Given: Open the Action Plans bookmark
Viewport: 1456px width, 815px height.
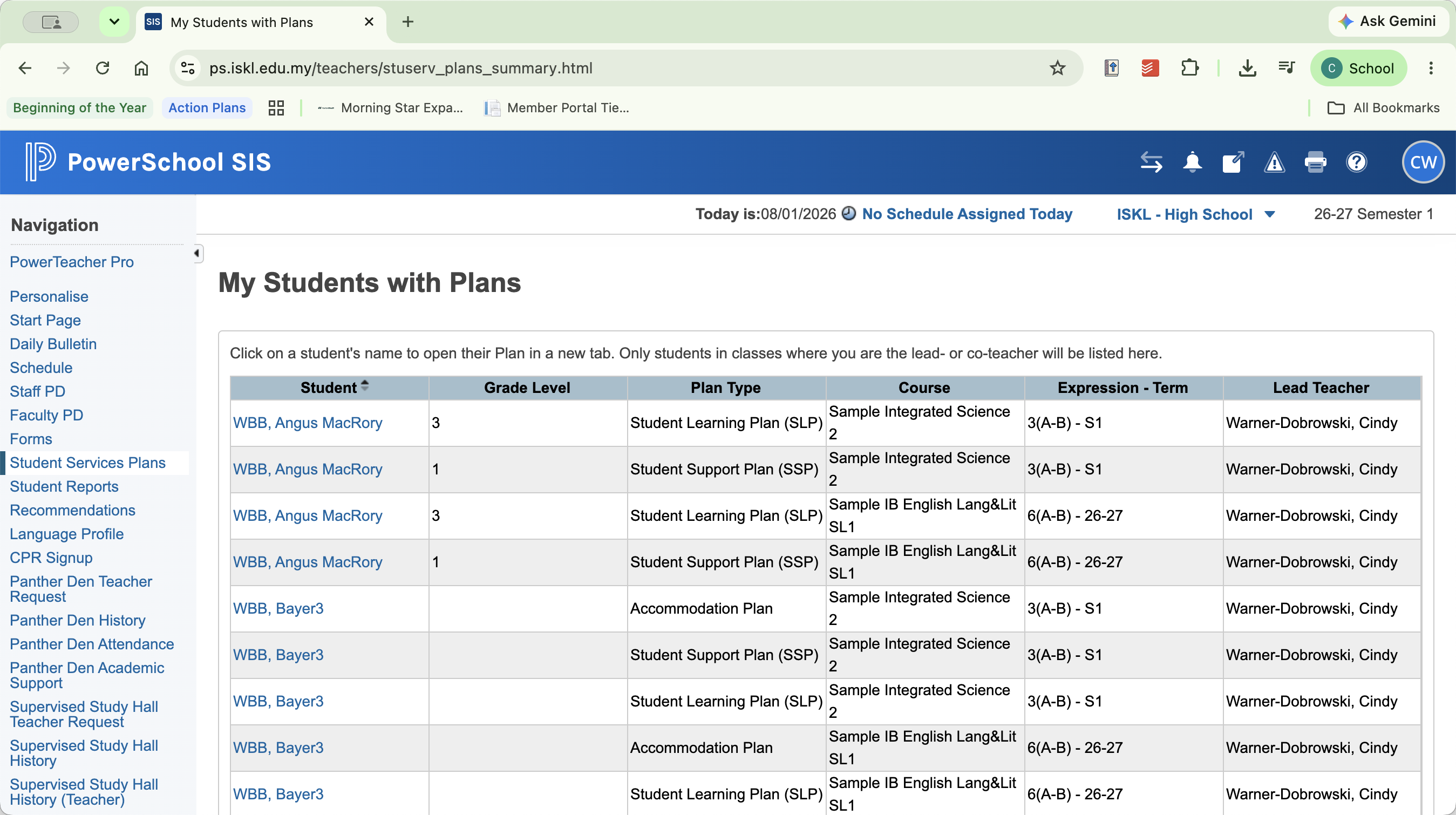Looking at the screenshot, I should point(207,108).
